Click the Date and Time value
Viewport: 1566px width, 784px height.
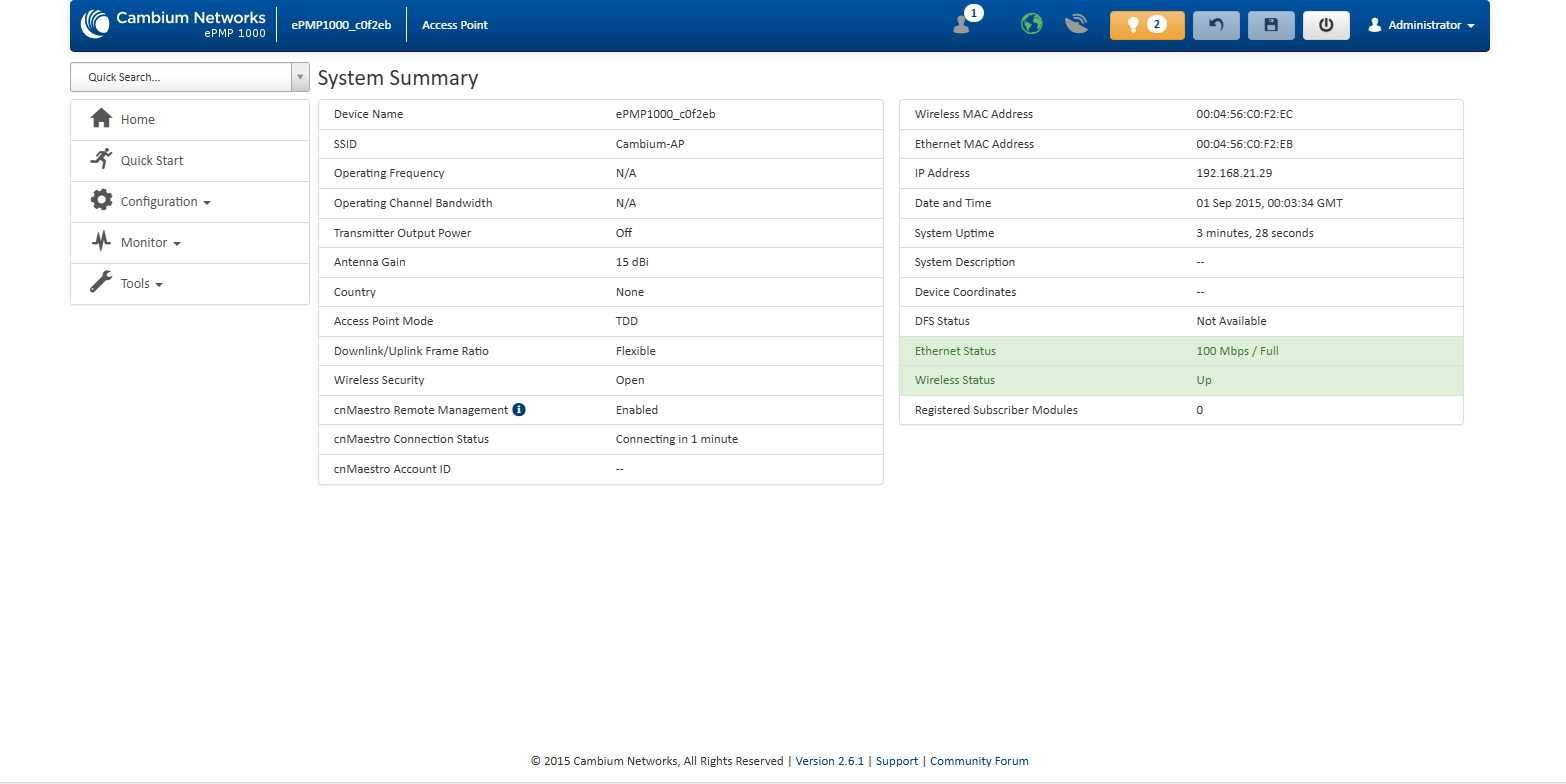point(1269,203)
